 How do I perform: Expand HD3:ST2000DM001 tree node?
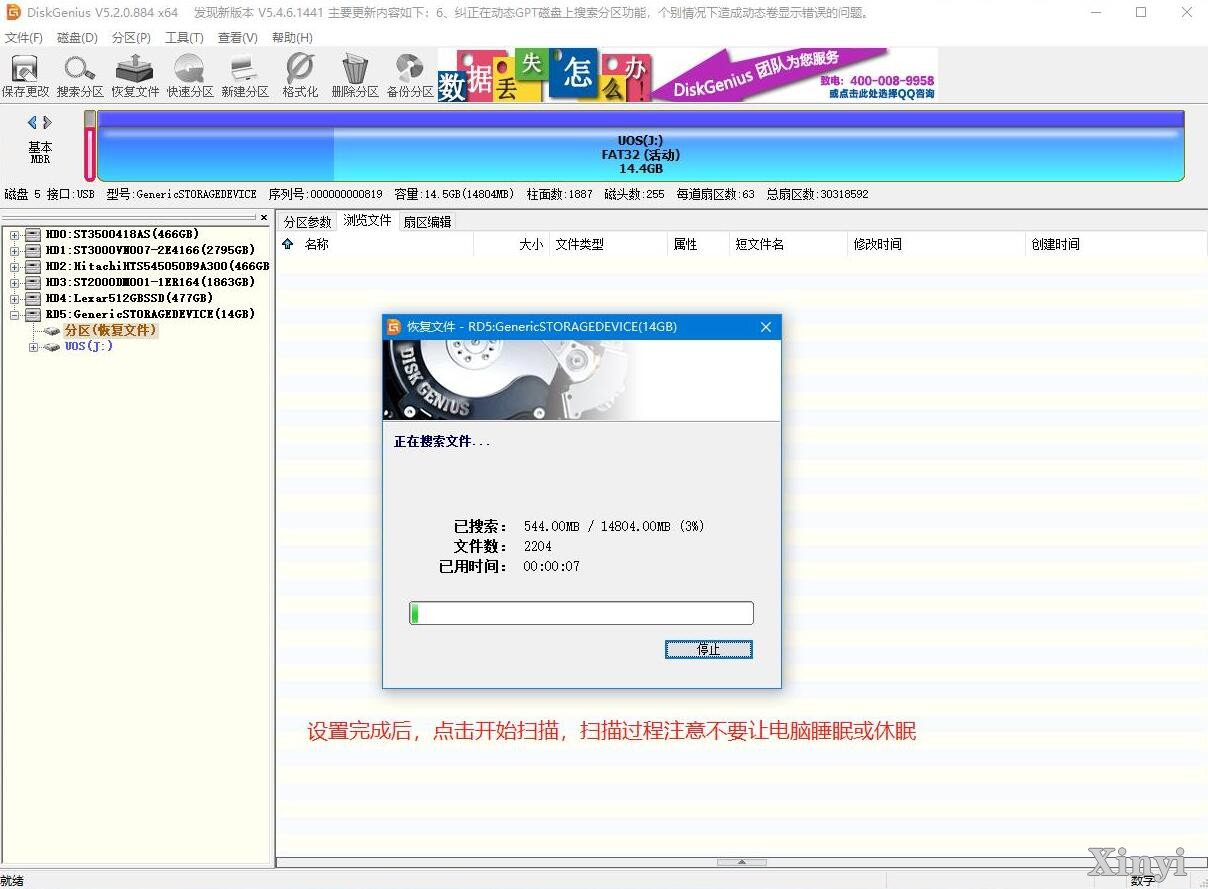click(15, 283)
